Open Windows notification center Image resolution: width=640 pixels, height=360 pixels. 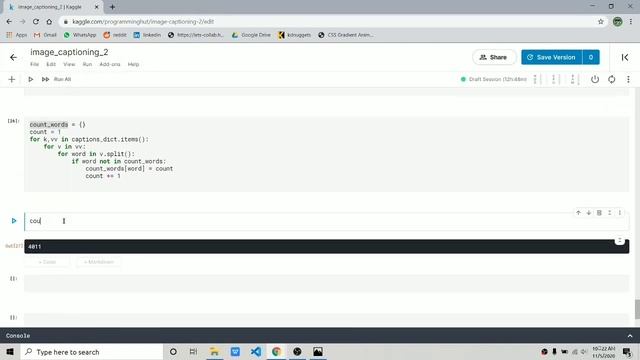point(627,352)
